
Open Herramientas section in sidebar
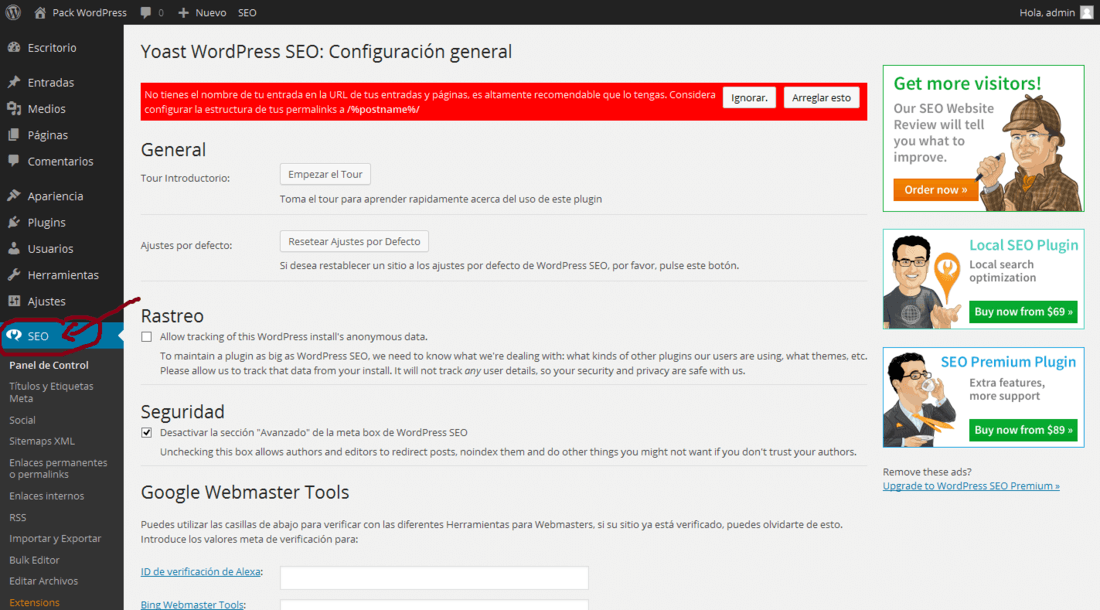(x=63, y=275)
